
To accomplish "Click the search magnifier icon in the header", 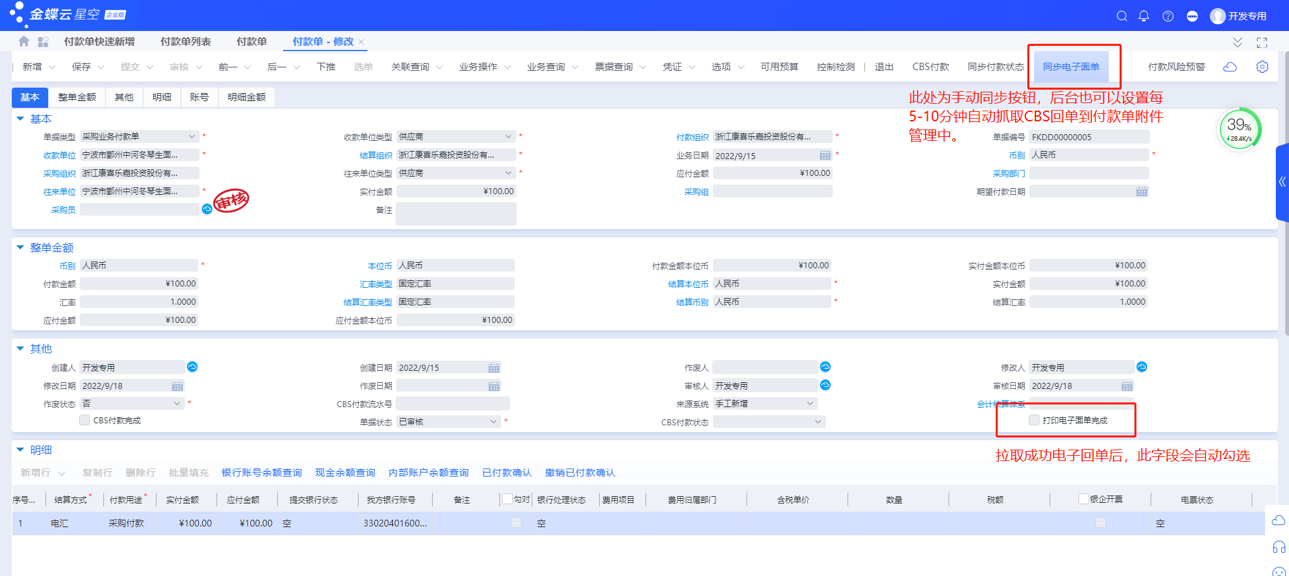I will click(x=1122, y=16).
